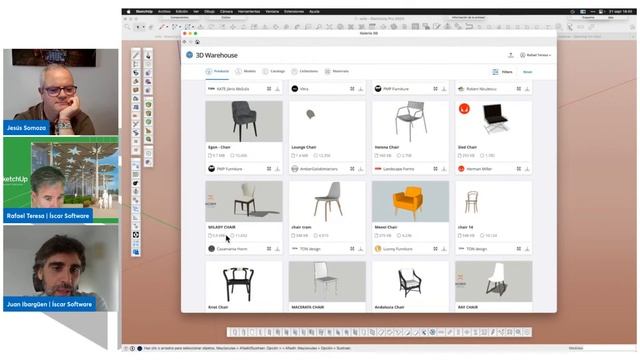
Task: Download the Sled Chair model
Action: coord(527,169)
